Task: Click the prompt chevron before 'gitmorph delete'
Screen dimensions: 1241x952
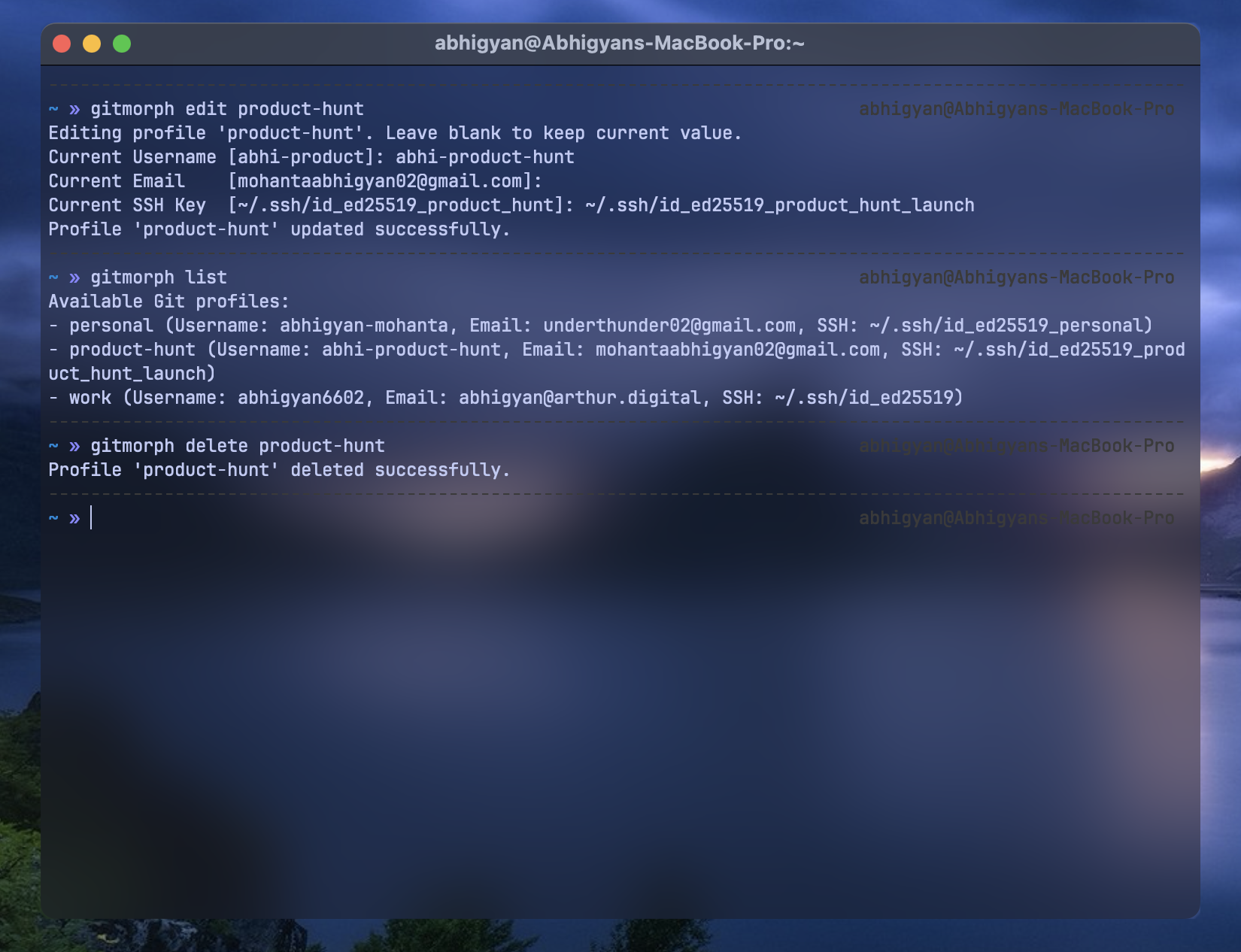Action: coord(74,446)
